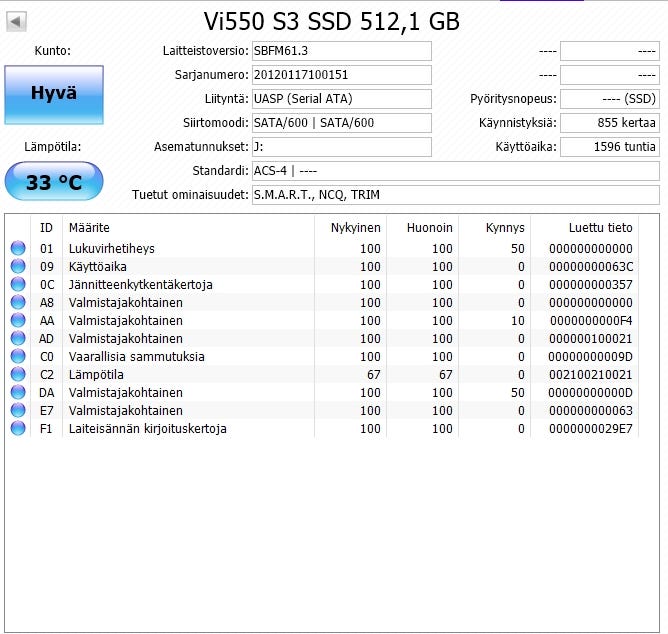Click the Käyttöaika attribute name in row 09

pos(98,267)
